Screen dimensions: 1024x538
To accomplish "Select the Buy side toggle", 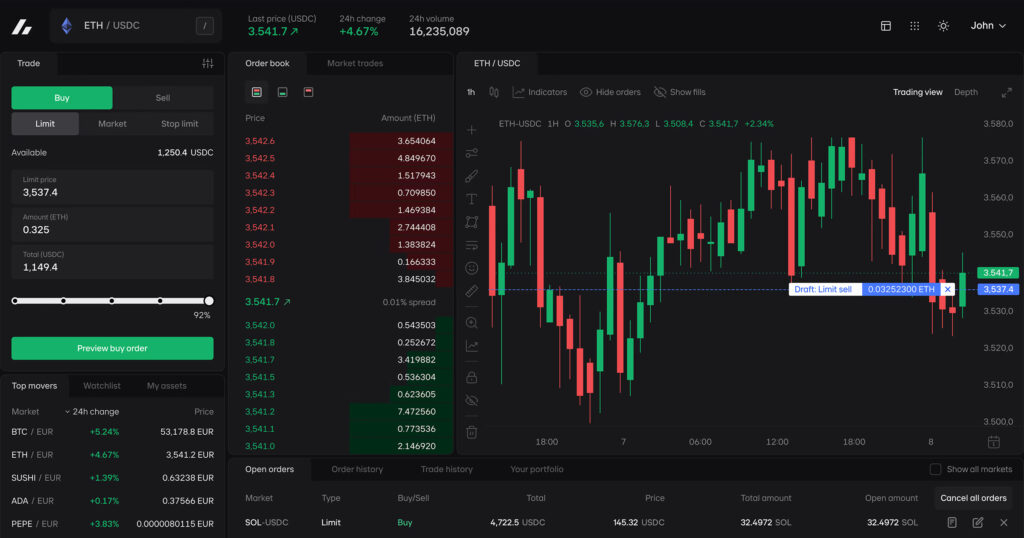I will (62, 98).
